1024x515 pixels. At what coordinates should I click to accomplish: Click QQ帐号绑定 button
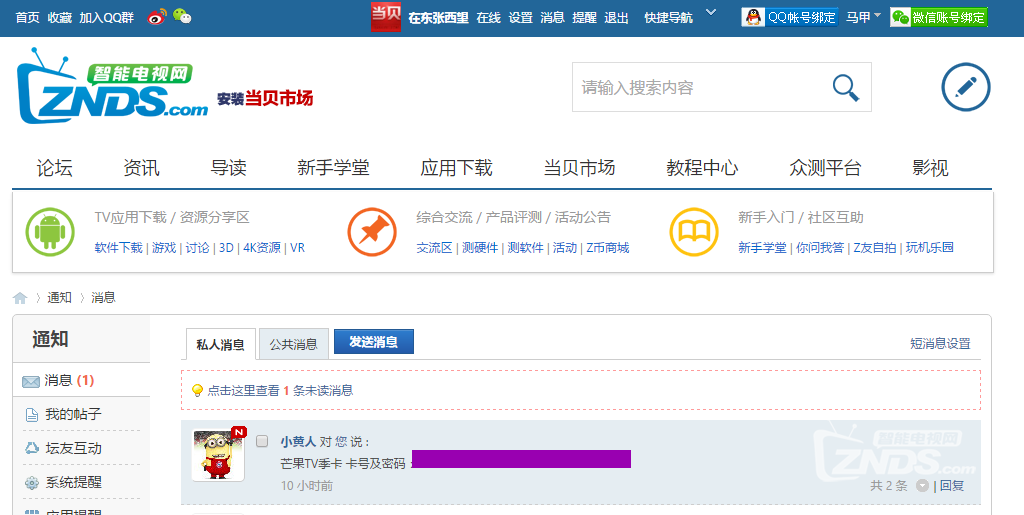click(790, 18)
